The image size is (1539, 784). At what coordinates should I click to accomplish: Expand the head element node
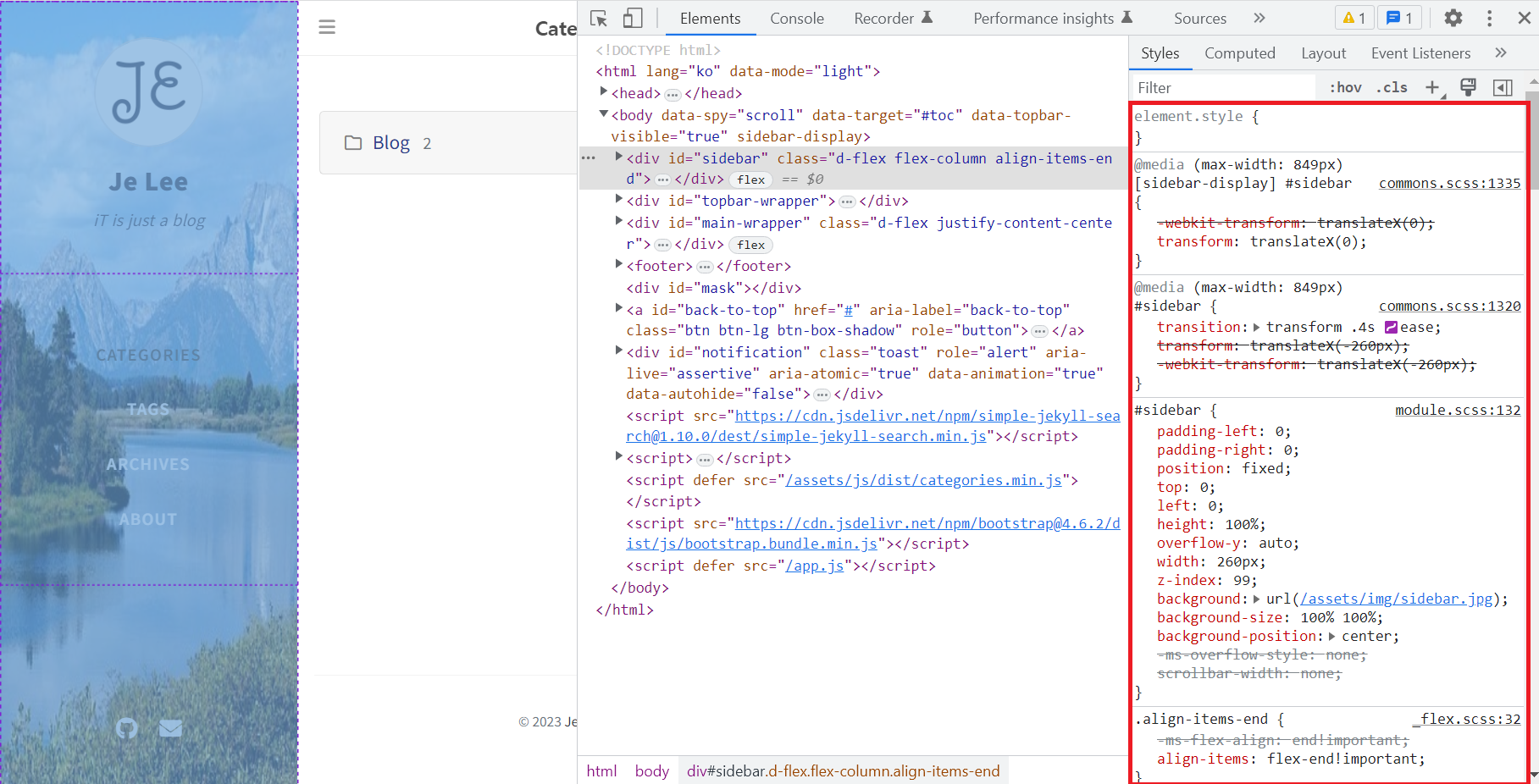603,92
